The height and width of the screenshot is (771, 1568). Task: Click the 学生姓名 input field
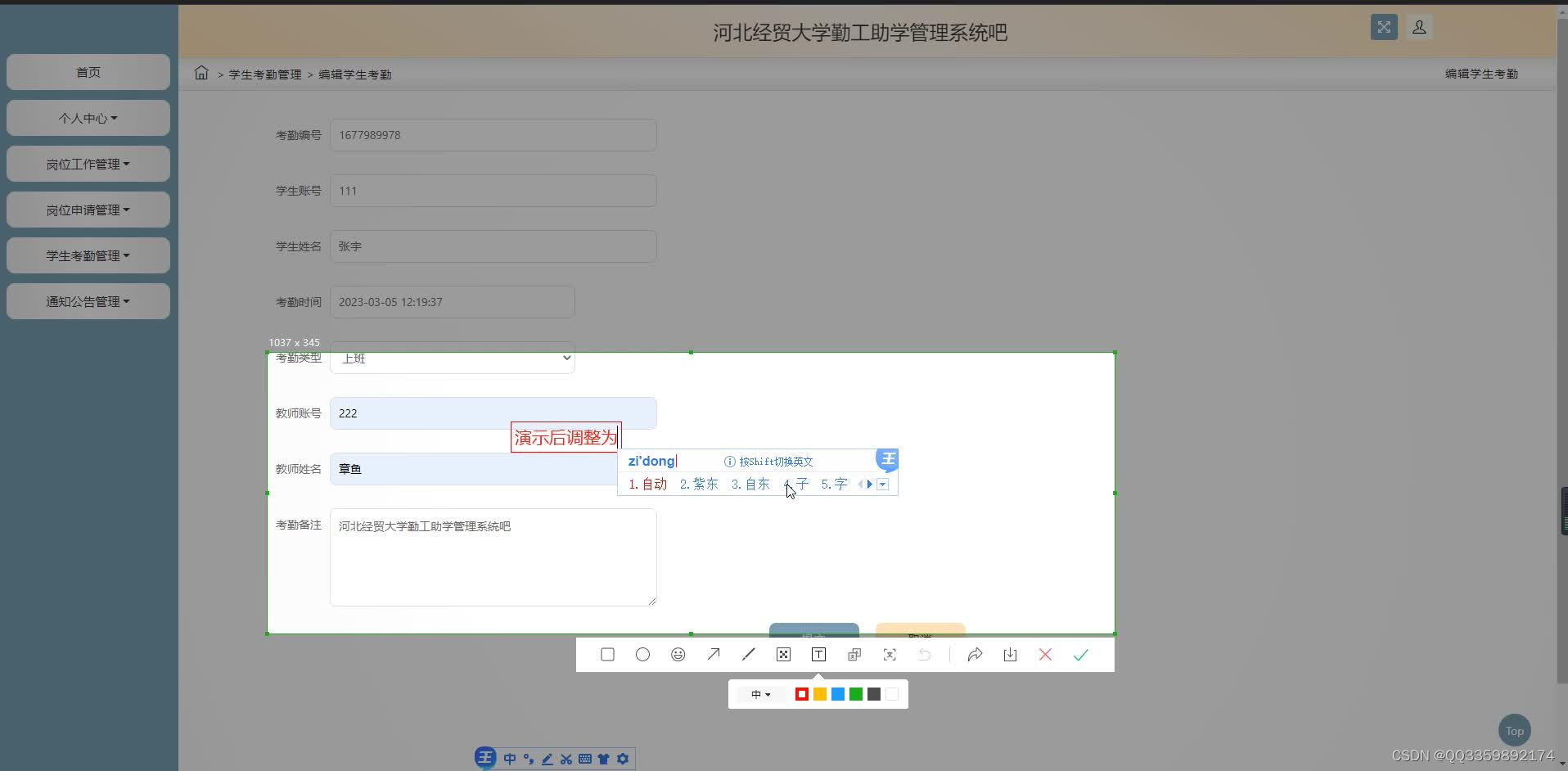tap(493, 246)
